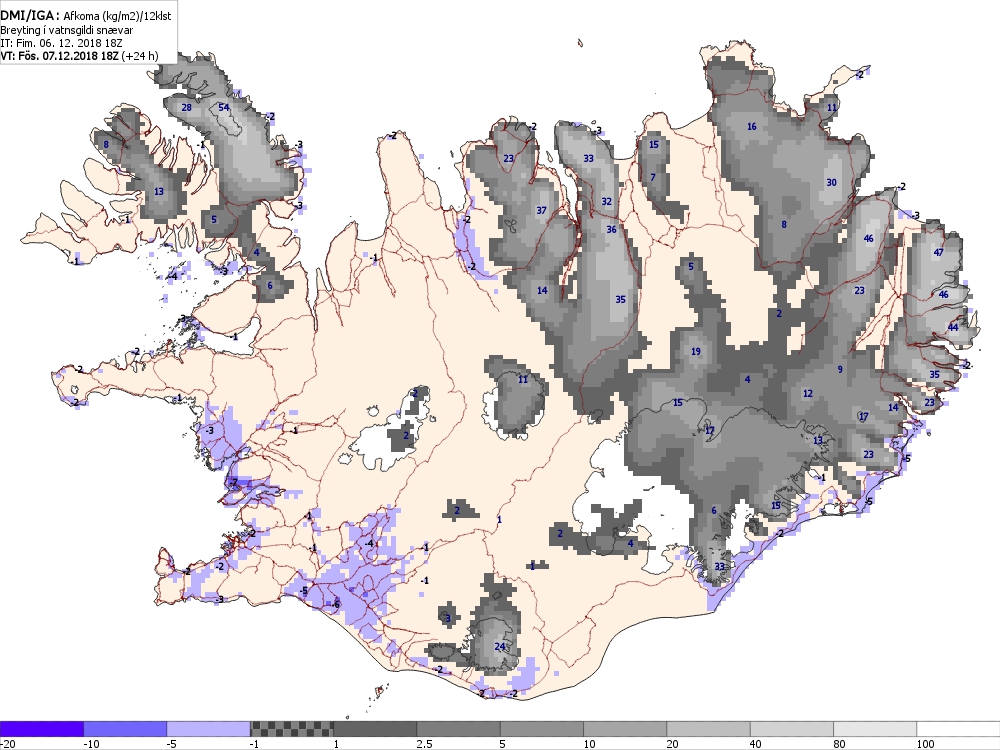Select the near-white 80 to 100 legend swatch
The image size is (1000, 750).
(x=875, y=729)
